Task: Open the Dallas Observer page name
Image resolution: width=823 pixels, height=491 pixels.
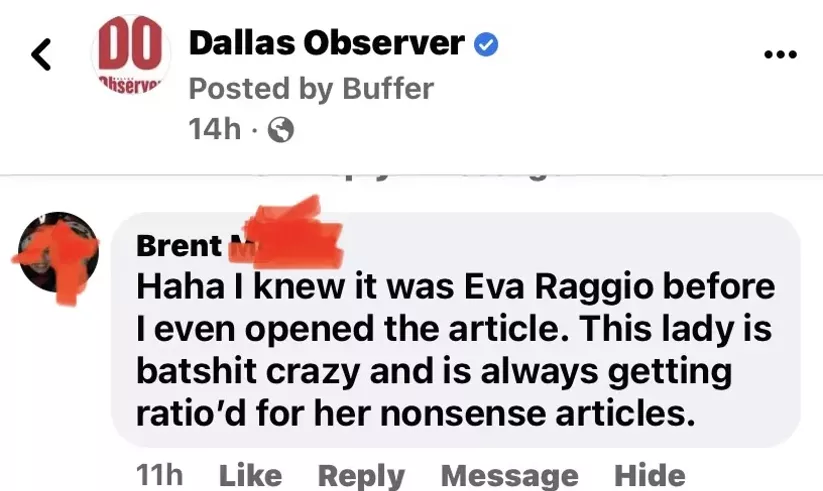Action: (x=326, y=43)
